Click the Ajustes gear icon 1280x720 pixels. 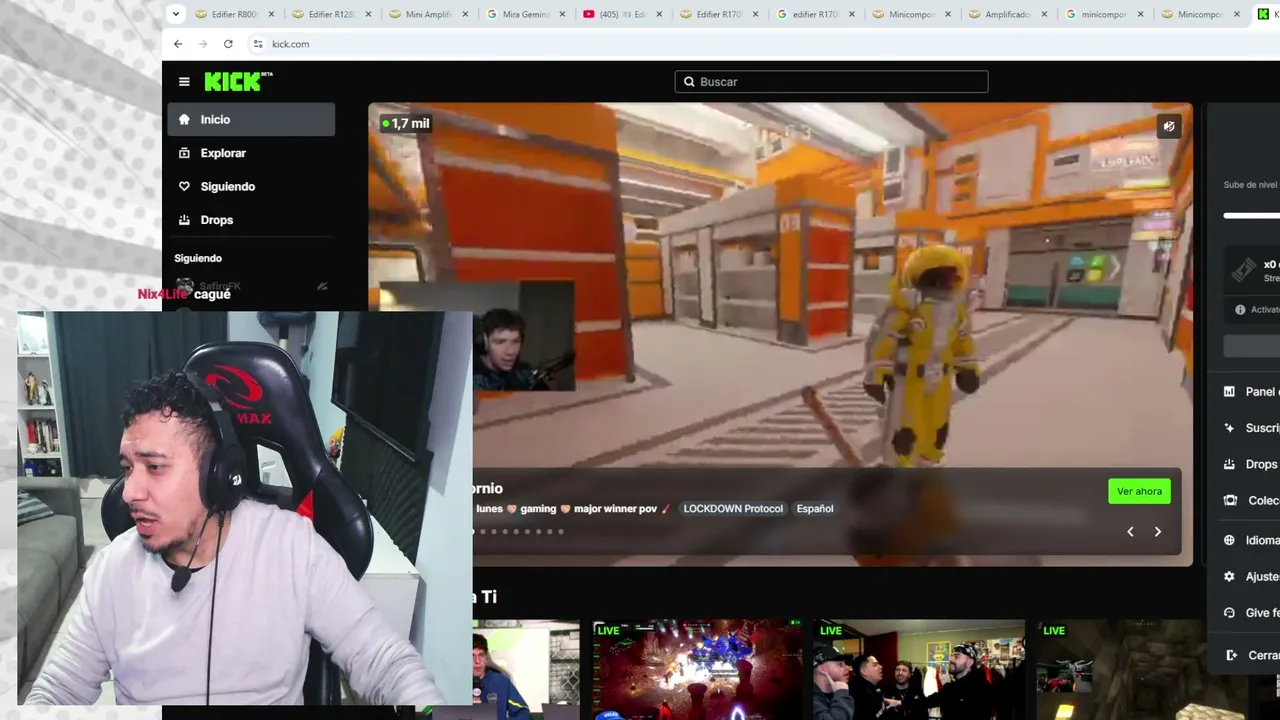[x=1229, y=577]
